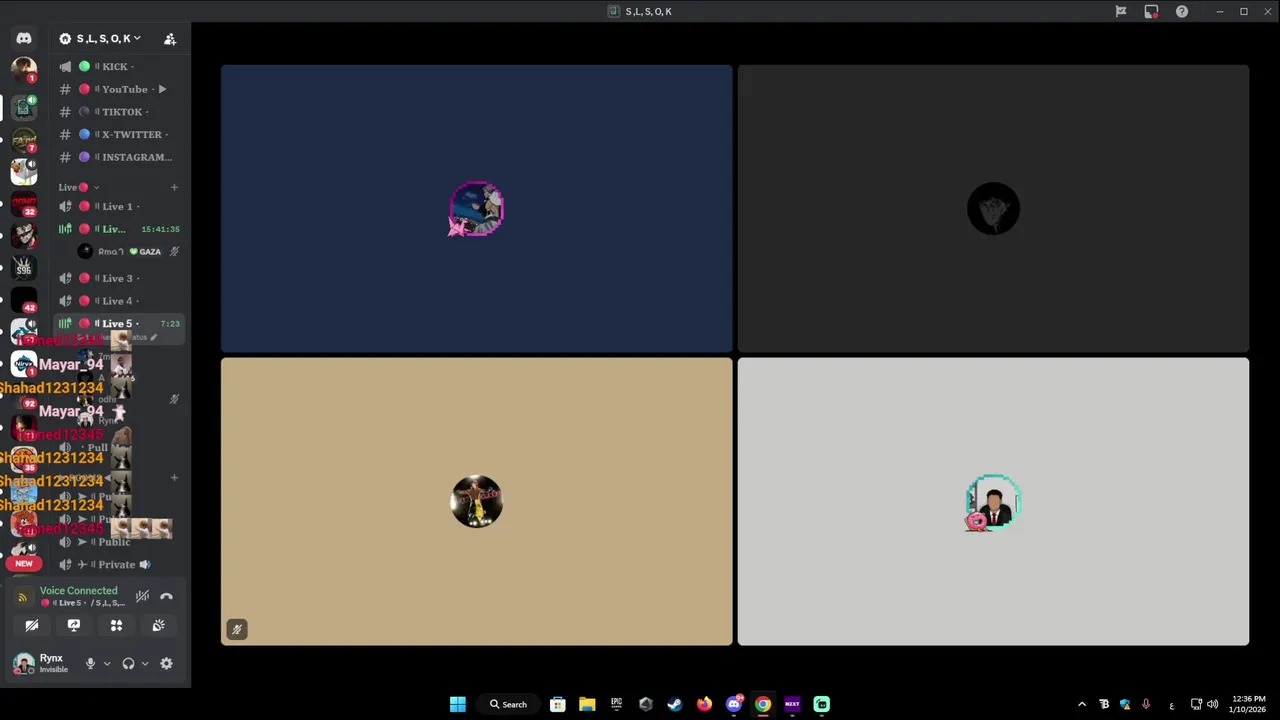Open the Windows Start menu

[457, 704]
